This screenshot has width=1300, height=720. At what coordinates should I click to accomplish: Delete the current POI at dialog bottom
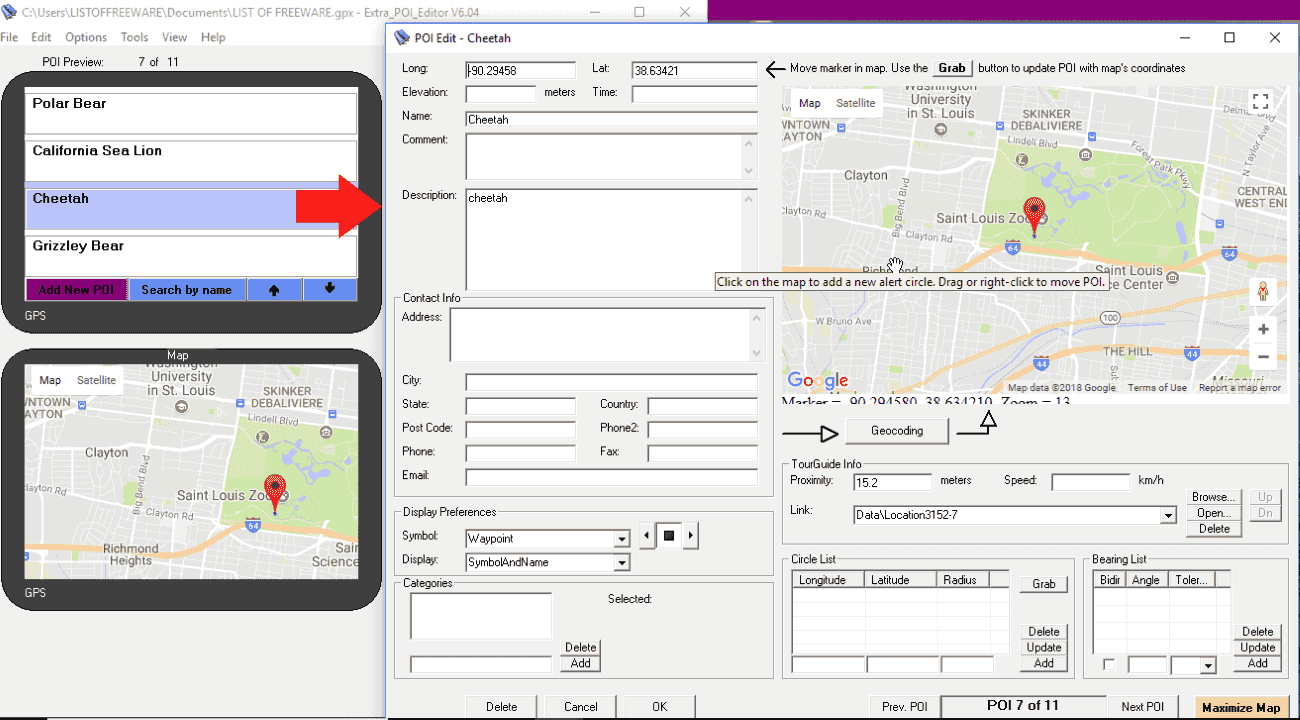501,706
